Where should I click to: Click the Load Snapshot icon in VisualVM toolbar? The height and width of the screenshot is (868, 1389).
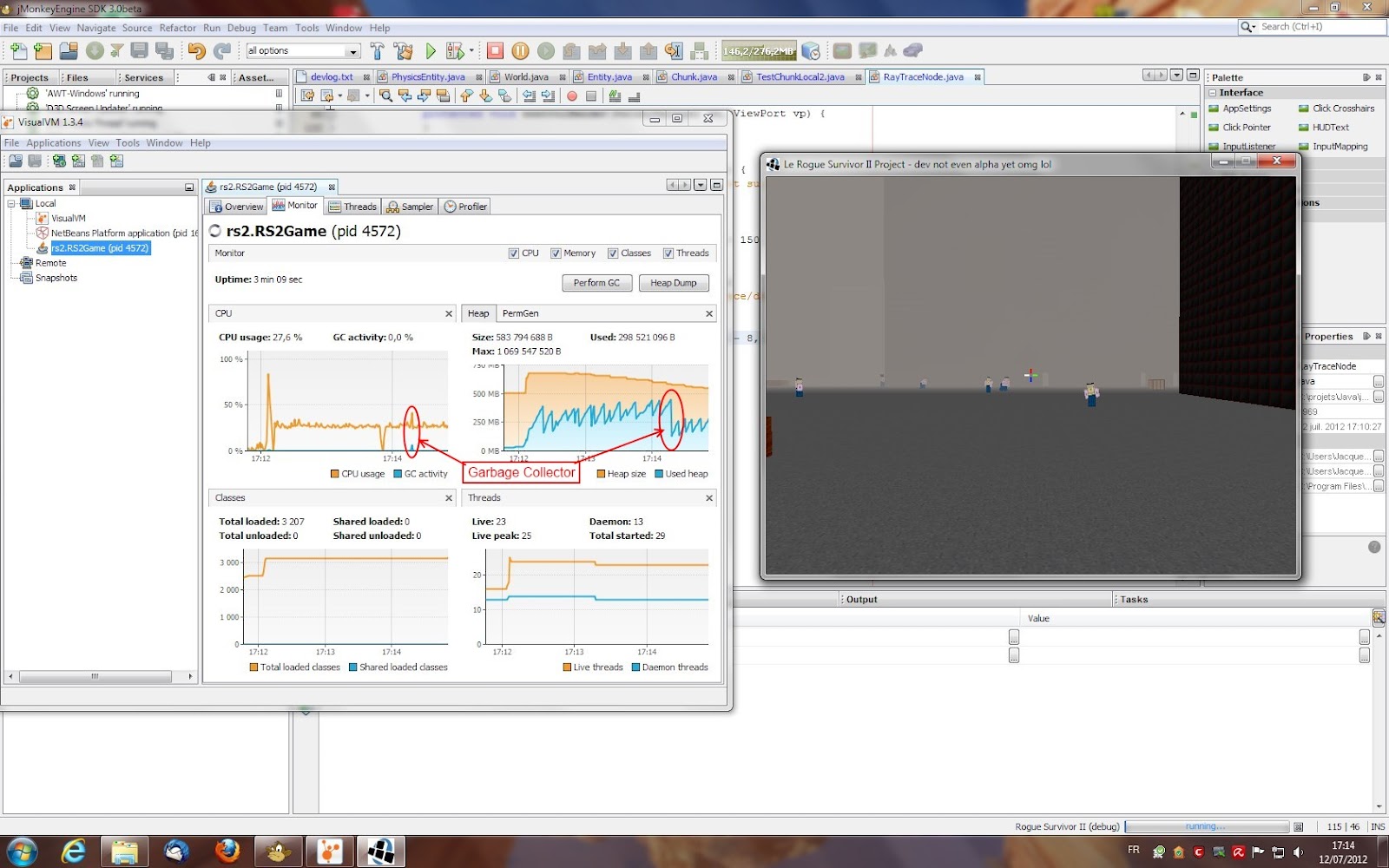(16, 161)
